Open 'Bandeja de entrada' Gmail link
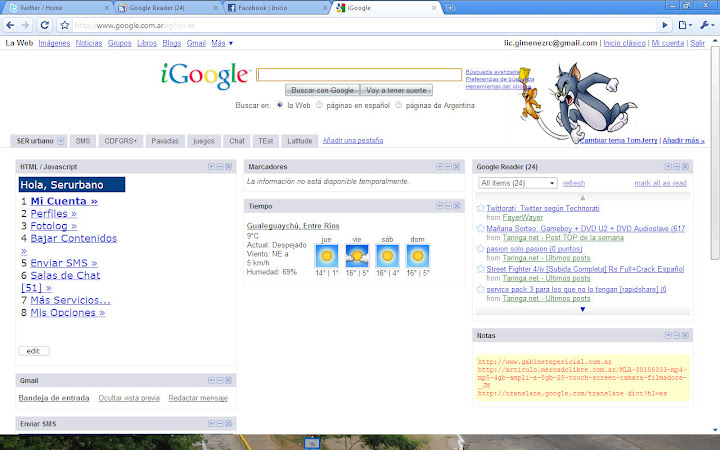 (x=54, y=398)
